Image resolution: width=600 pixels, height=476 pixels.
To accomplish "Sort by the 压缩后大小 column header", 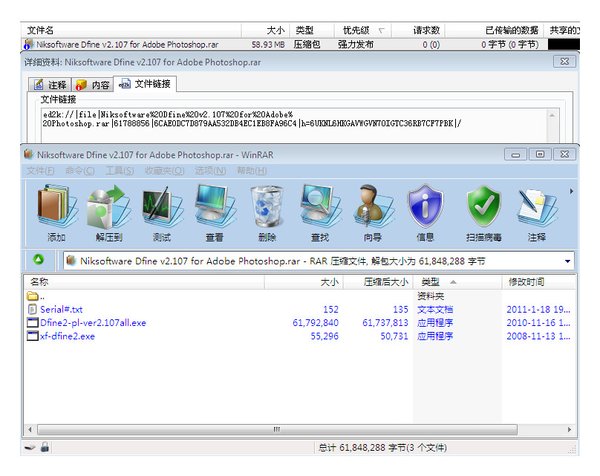I will (x=378, y=282).
